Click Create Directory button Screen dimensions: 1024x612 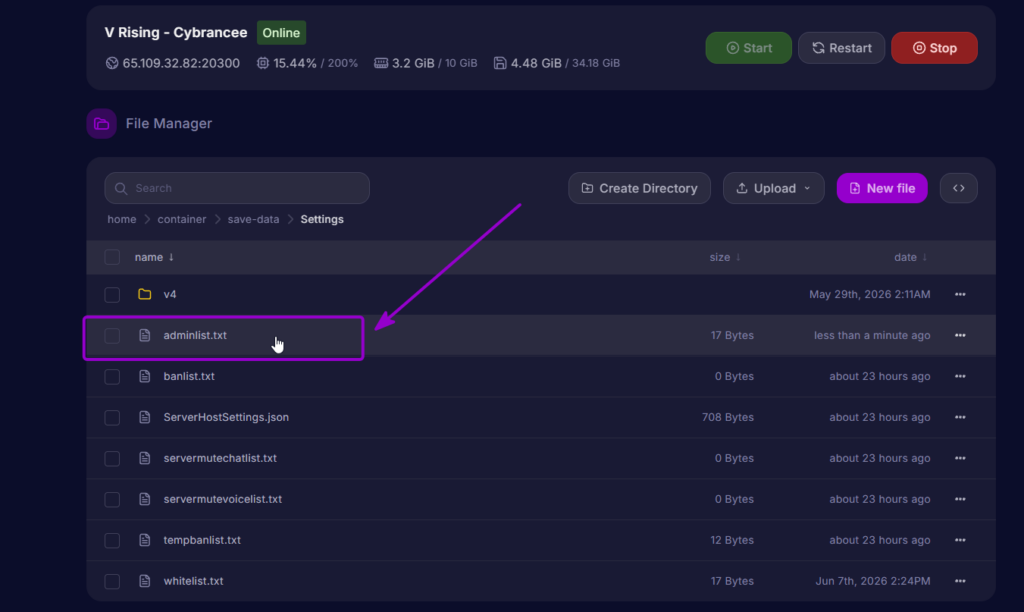click(x=639, y=188)
